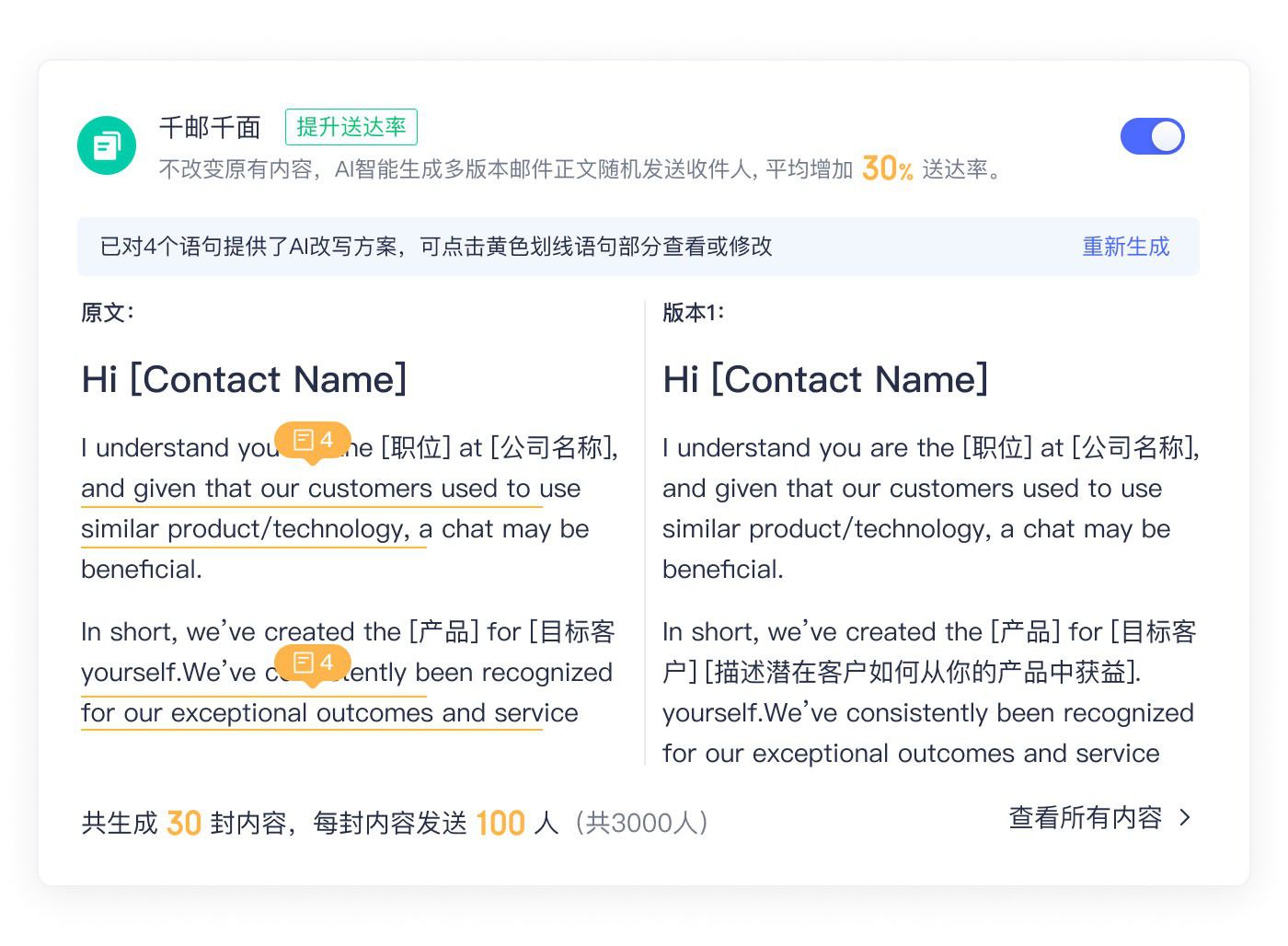Open the comment bubble above the first paragraph
The height and width of the screenshot is (946, 1288).
tap(313, 441)
